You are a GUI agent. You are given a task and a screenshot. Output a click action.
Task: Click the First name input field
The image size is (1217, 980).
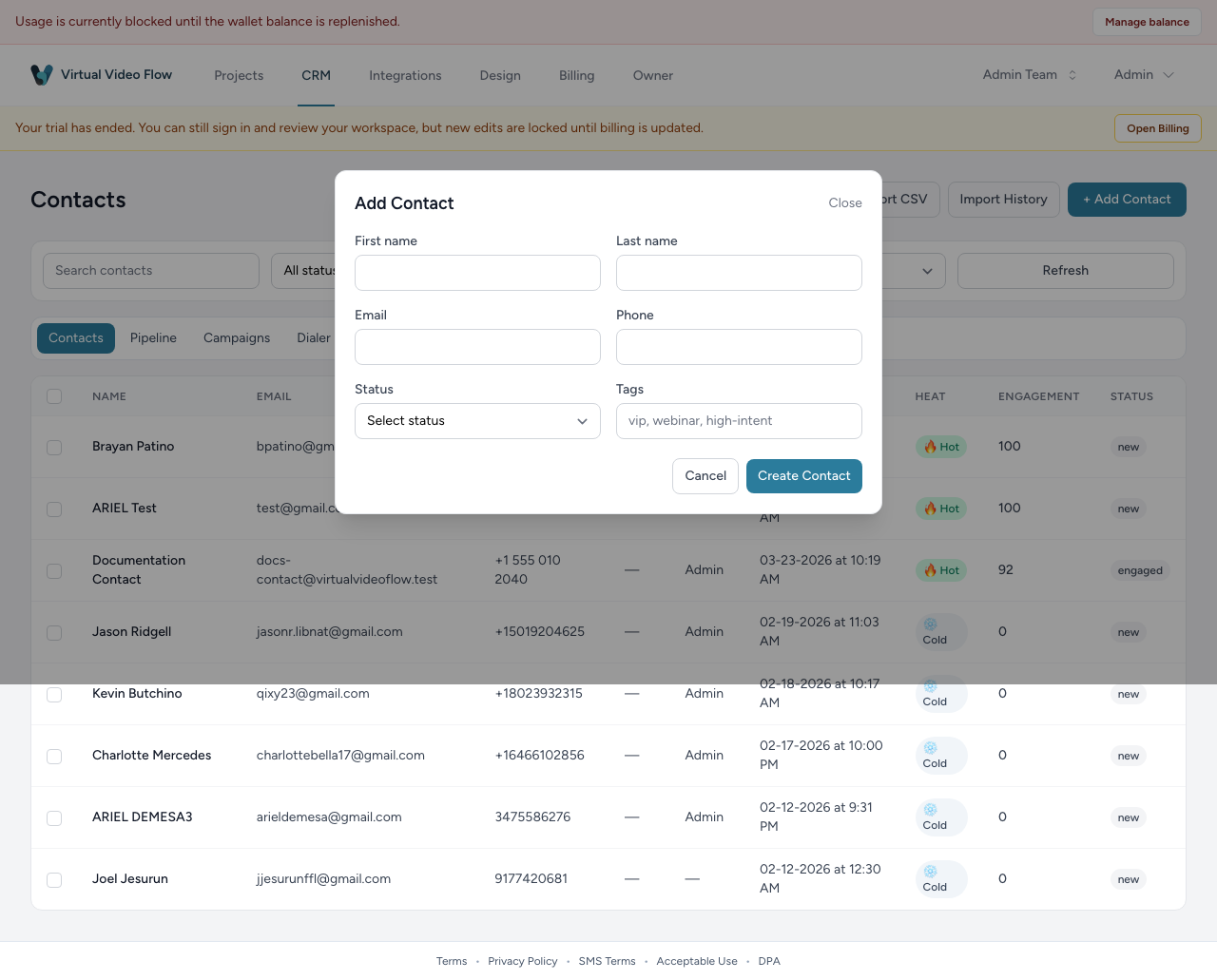pyautogui.click(x=477, y=273)
